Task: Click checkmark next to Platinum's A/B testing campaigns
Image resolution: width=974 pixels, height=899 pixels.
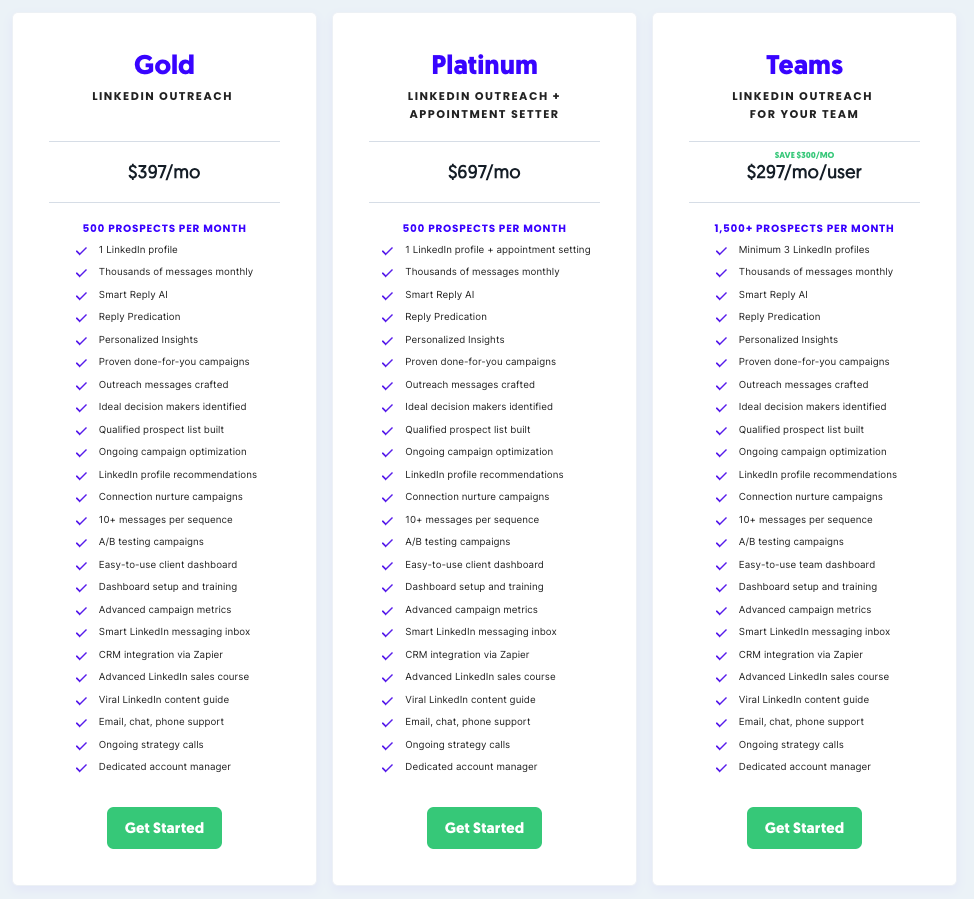Action: [387, 543]
